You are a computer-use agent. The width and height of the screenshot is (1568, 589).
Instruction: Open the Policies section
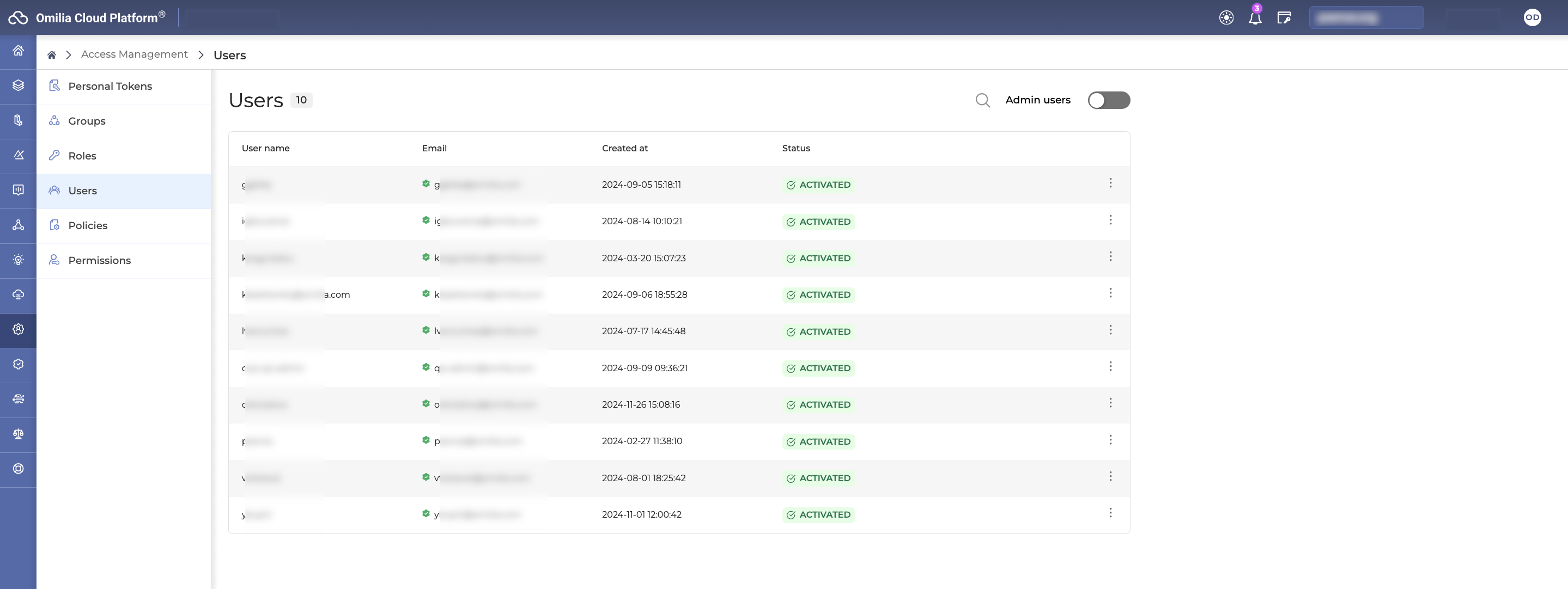pyautogui.click(x=88, y=226)
